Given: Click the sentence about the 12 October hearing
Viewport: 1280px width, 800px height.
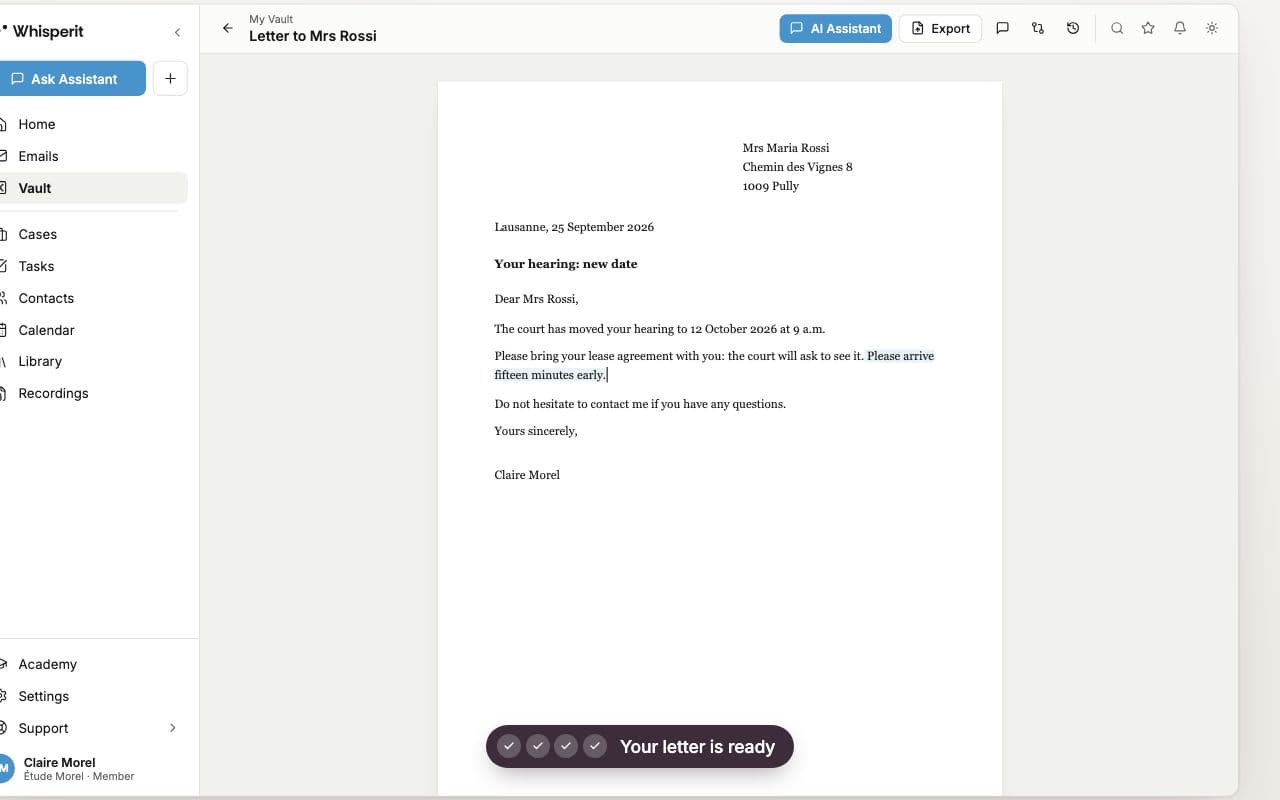Looking at the screenshot, I should [659, 329].
